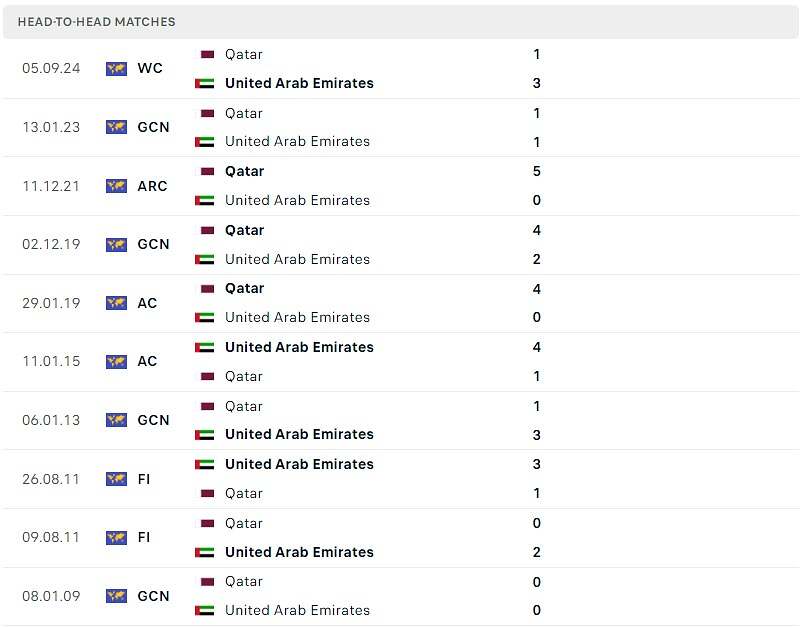Click the UAE flag in 11.12.21 match
The width and height of the screenshot is (804, 628).
205,200
